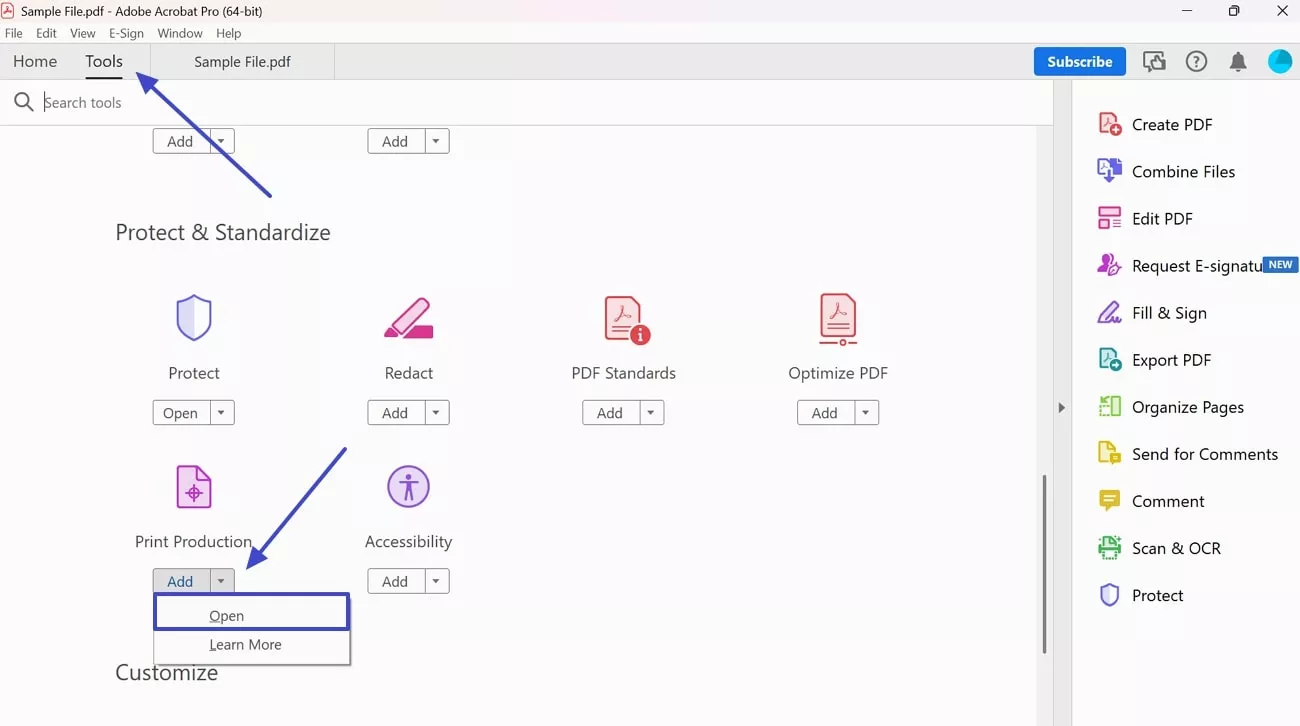
Task: Select Create PDF in right sidebar
Action: coord(1168,124)
